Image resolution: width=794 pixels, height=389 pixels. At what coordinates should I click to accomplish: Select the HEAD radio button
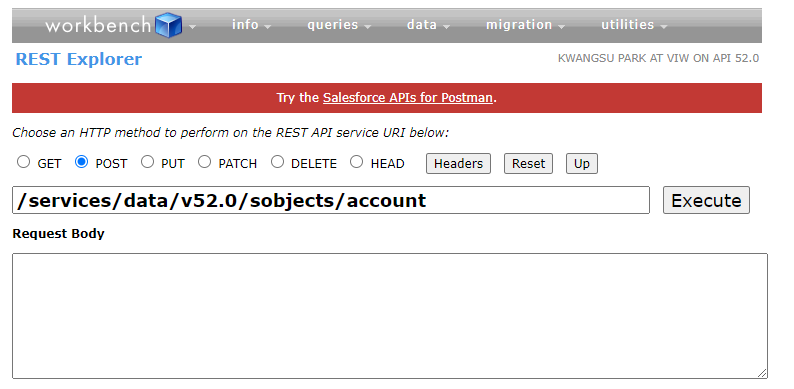click(x=357, y=162)
